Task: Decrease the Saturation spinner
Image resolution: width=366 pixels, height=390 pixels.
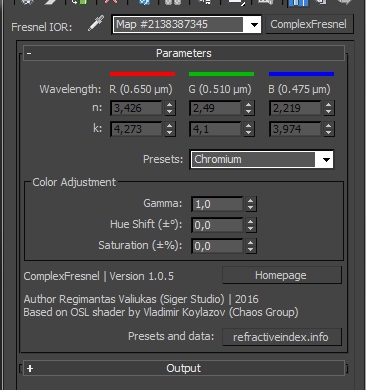Action: click(x=251, y=250)
